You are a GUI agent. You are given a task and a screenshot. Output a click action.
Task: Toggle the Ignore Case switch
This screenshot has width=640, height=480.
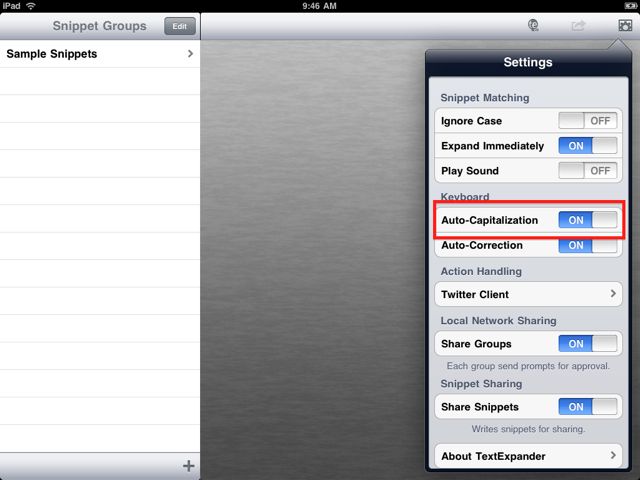(588, 121)
